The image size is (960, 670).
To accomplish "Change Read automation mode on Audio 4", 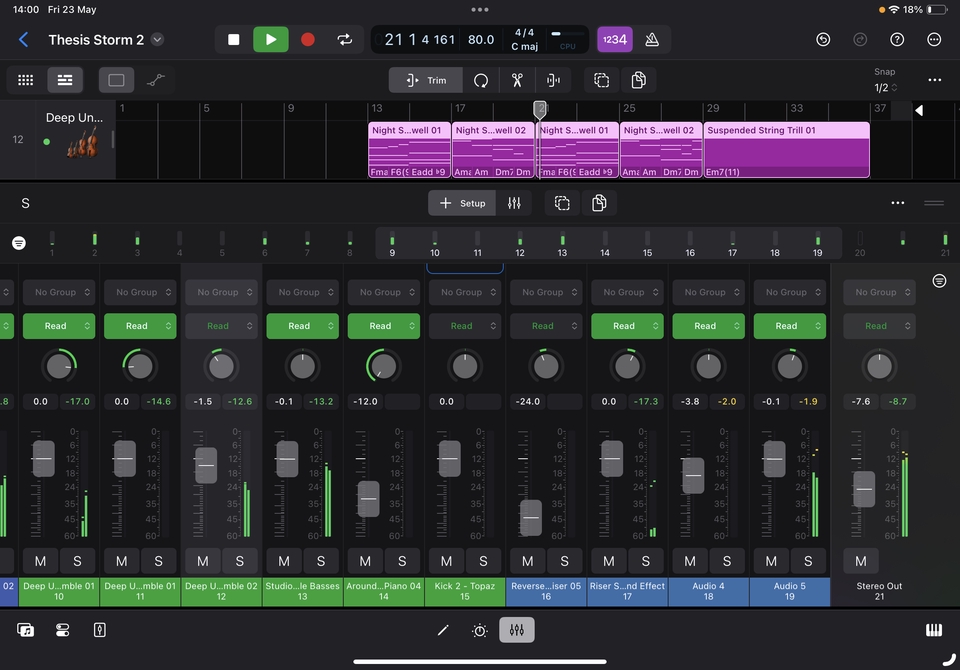I will tap(708, 326).
